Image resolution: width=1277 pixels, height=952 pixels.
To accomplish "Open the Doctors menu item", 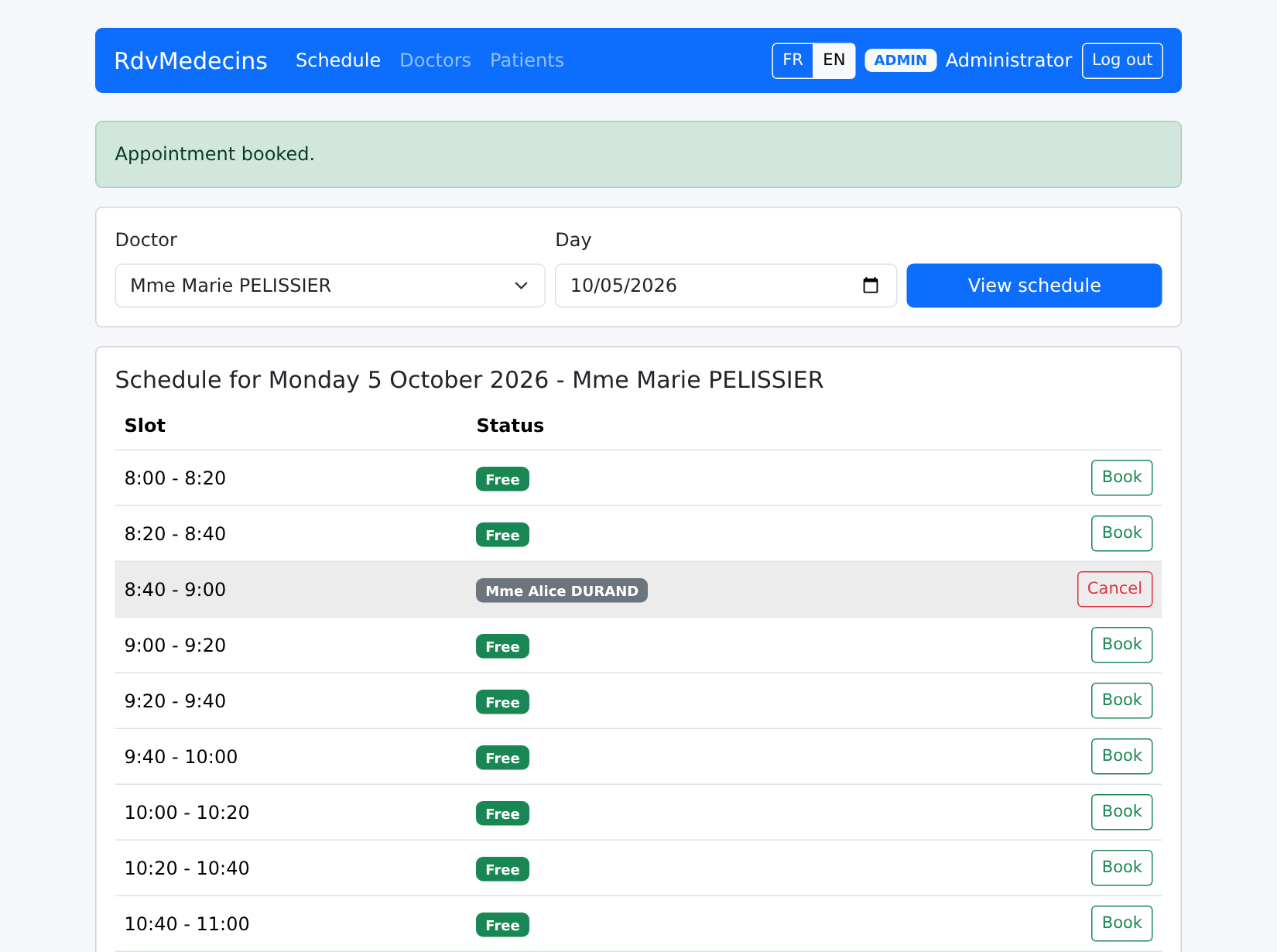I will (435, 60).
